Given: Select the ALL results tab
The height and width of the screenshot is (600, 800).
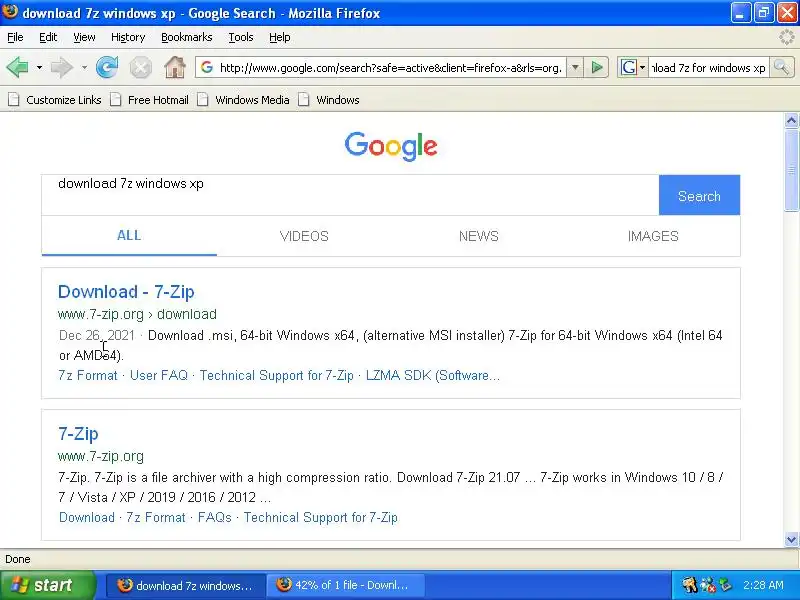Looking at the screenshot, I should pyautogui.click(x=129, y=235).
